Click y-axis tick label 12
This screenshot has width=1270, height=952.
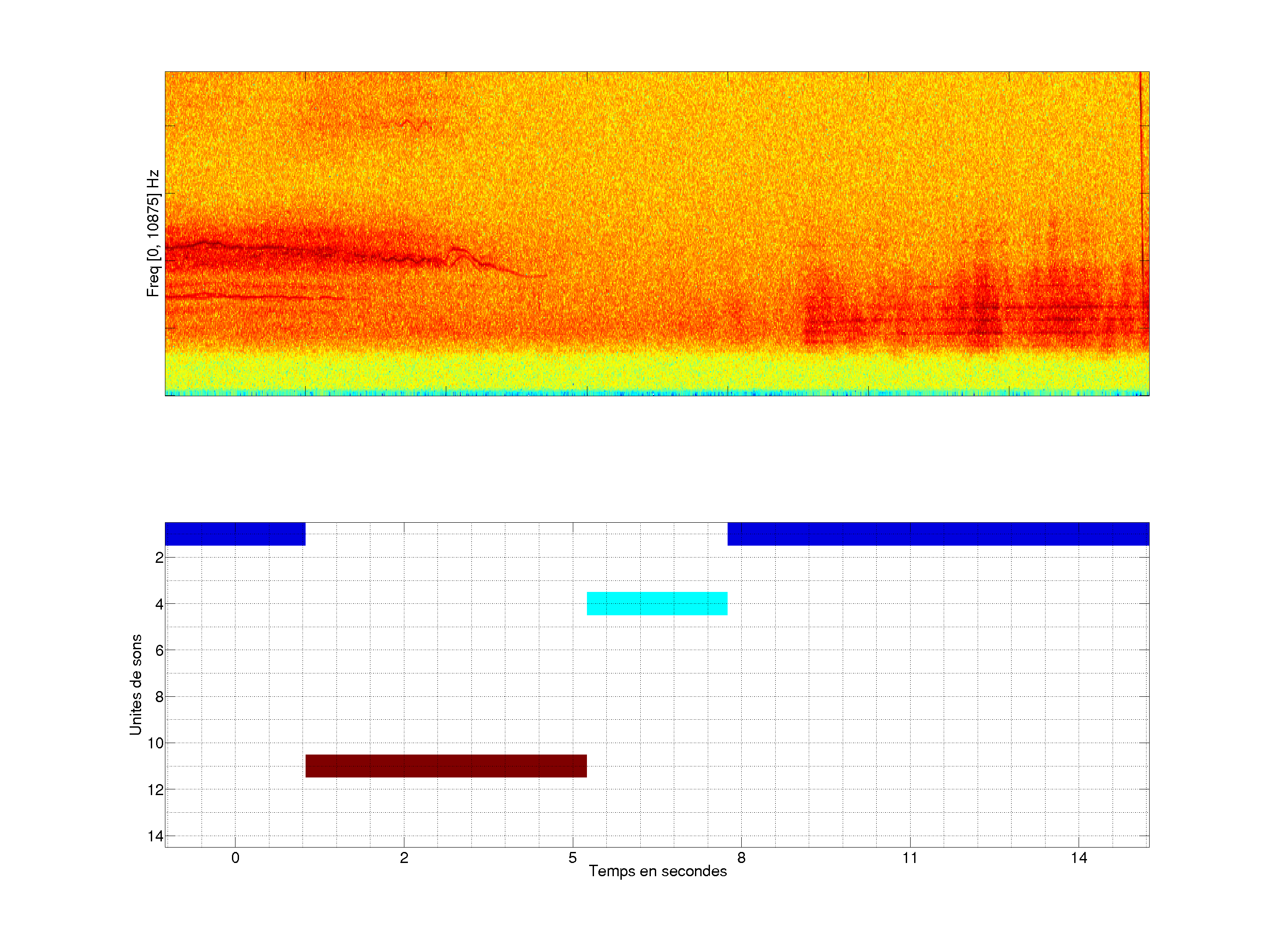pyautogui.click(x=155, y=790)
